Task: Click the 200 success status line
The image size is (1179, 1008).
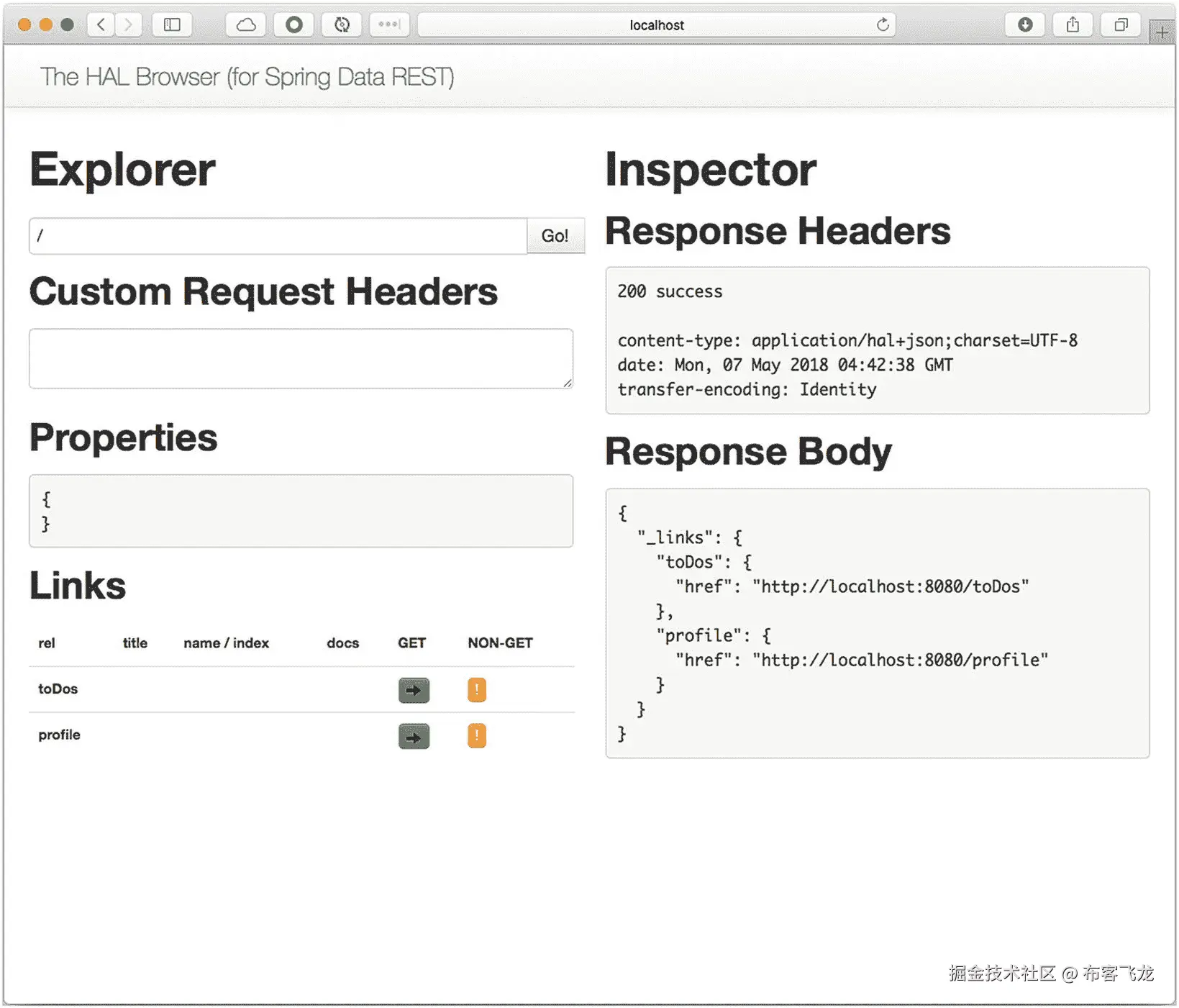Action: pyautogui.click(x=670, y=291)
